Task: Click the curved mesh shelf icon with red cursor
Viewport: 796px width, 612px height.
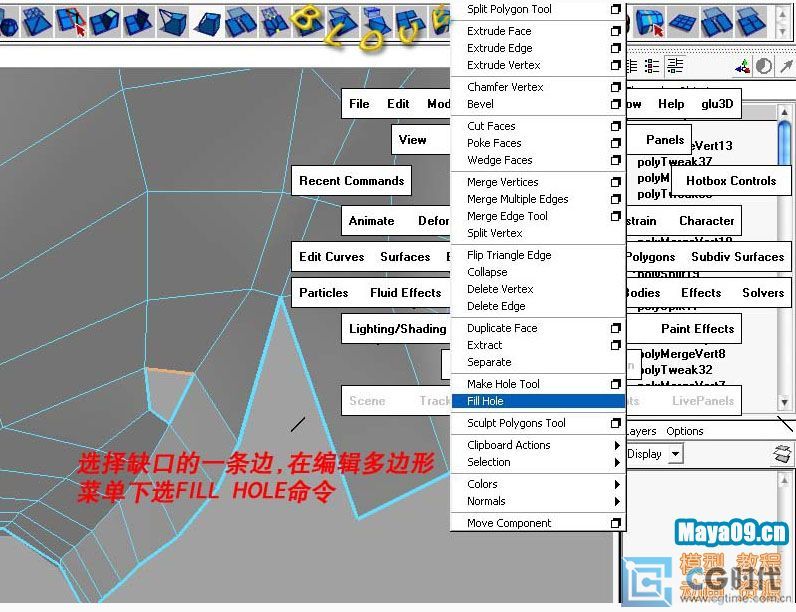Action: [649, 22]
